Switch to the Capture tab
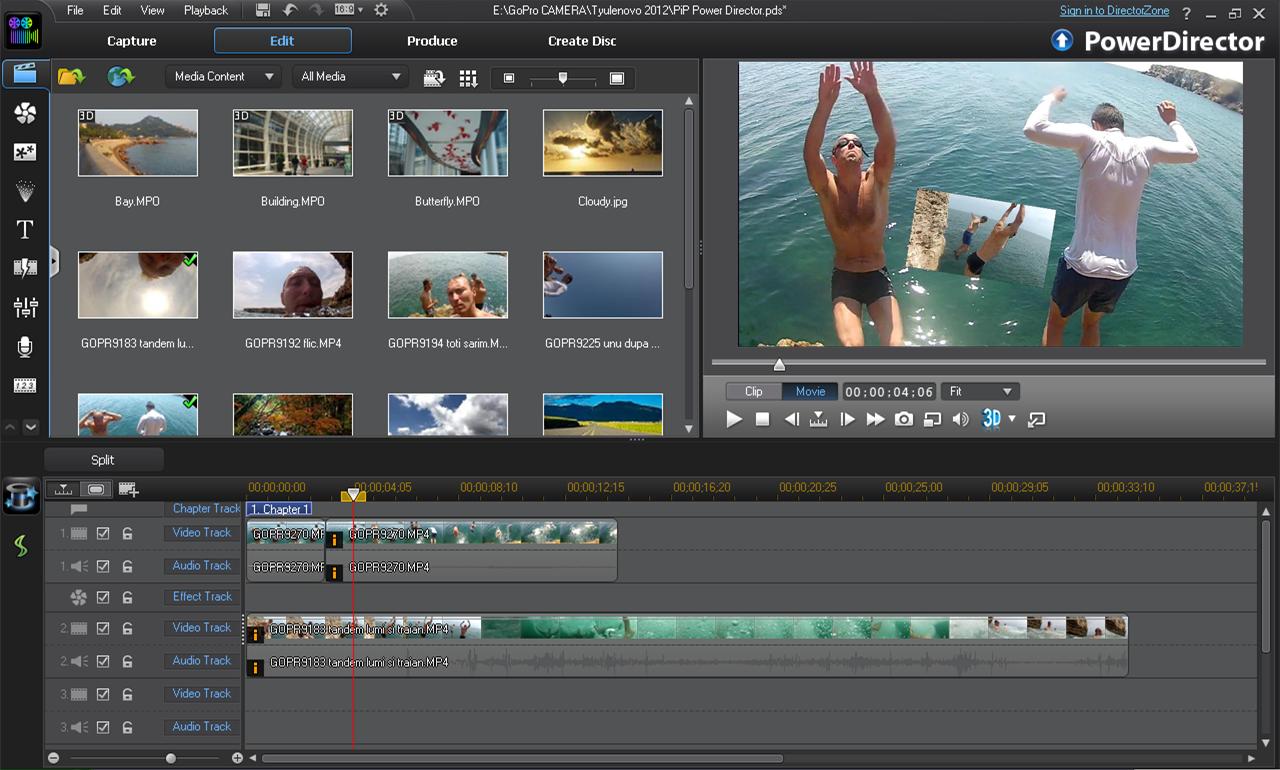Screen dimensions: 1280x770 tap(132, 41)
